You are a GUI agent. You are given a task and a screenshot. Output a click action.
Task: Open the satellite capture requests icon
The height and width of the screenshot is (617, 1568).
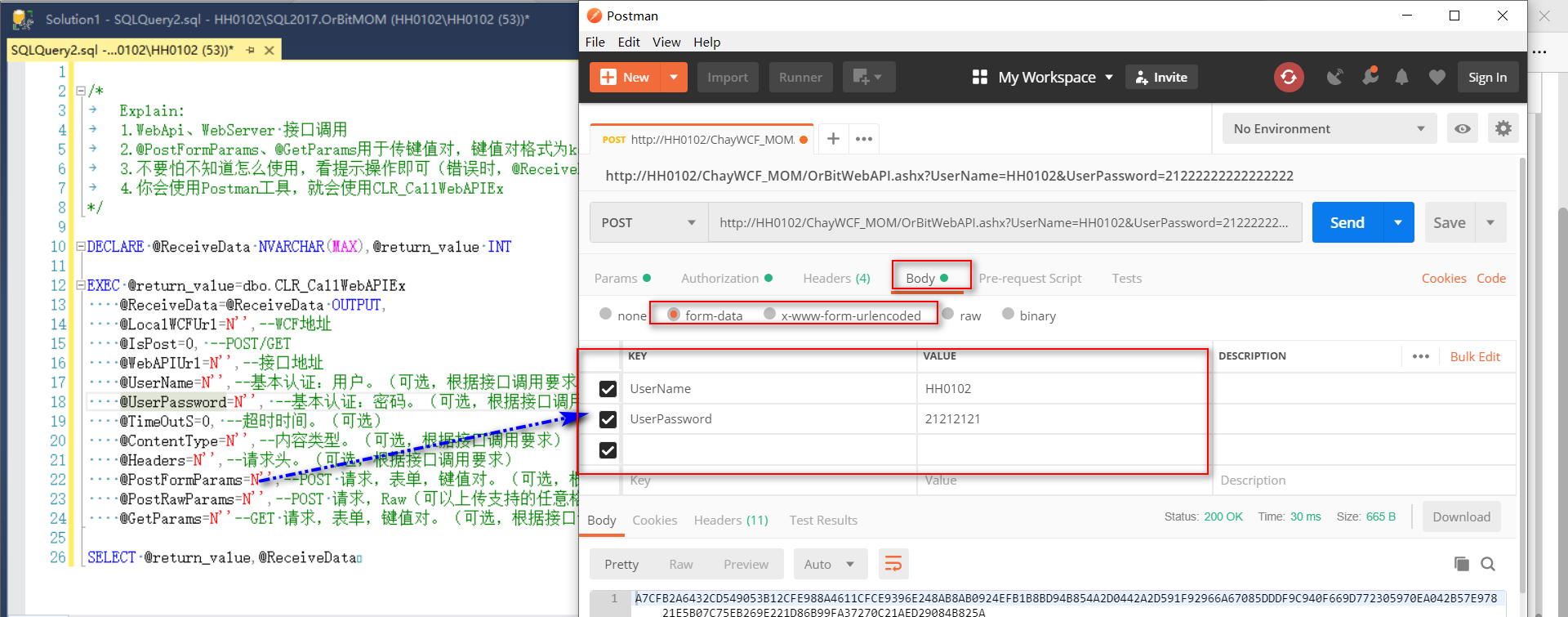tap(1334, 77)
